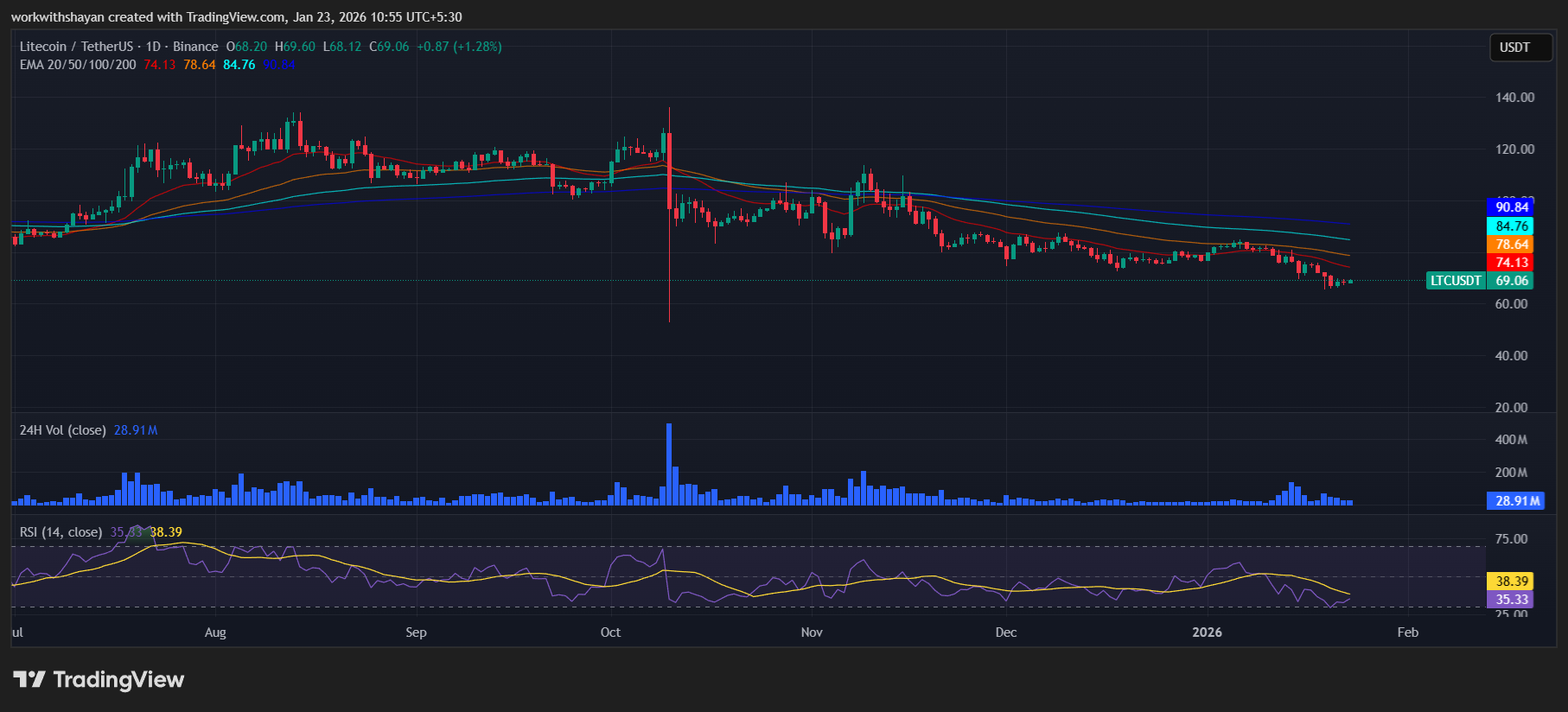Click the 140.00 level on price axis

[1514, 98]
